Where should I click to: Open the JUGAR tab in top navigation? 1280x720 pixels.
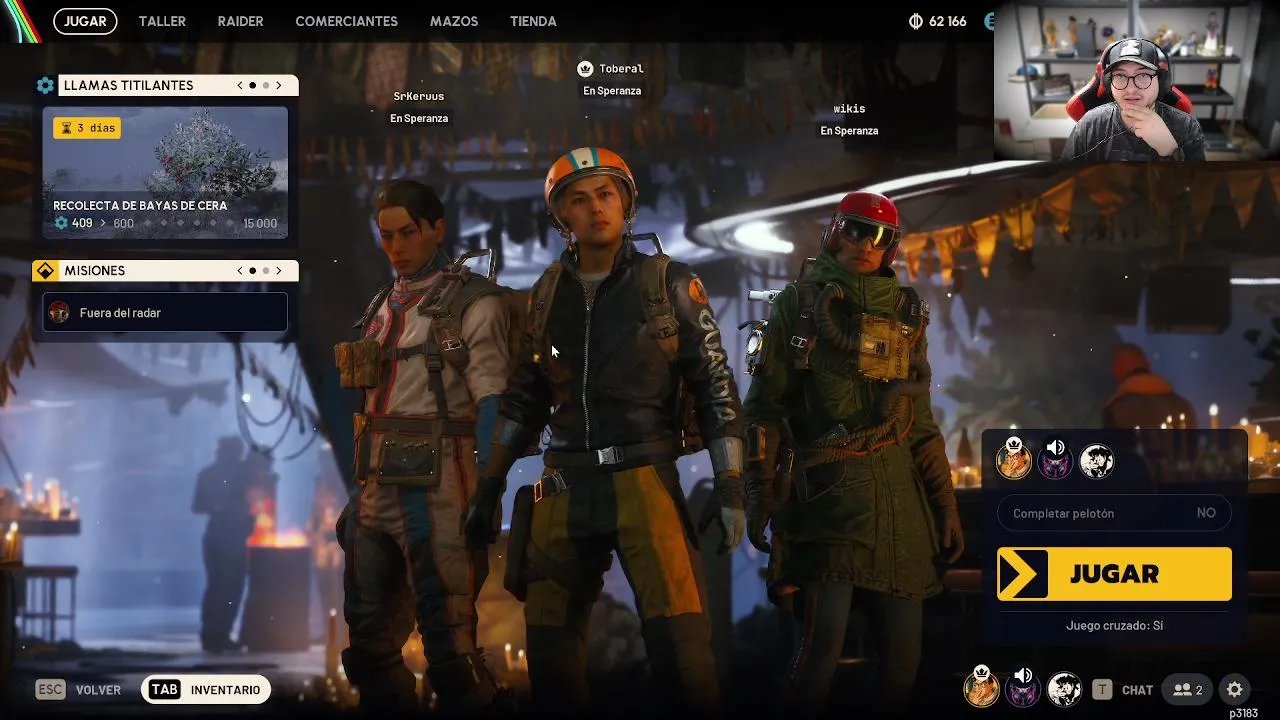tap(85, 21)
